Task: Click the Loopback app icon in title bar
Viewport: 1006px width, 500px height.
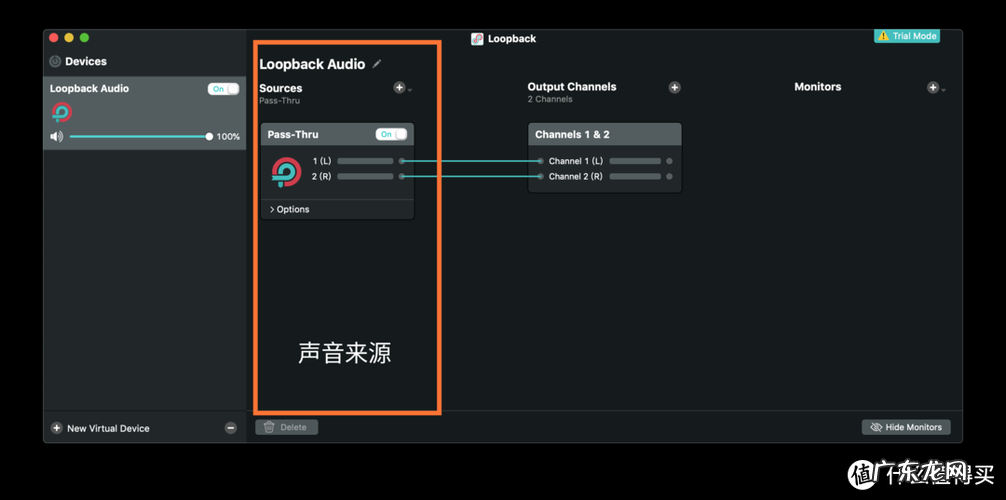Action: click(477, 39)
